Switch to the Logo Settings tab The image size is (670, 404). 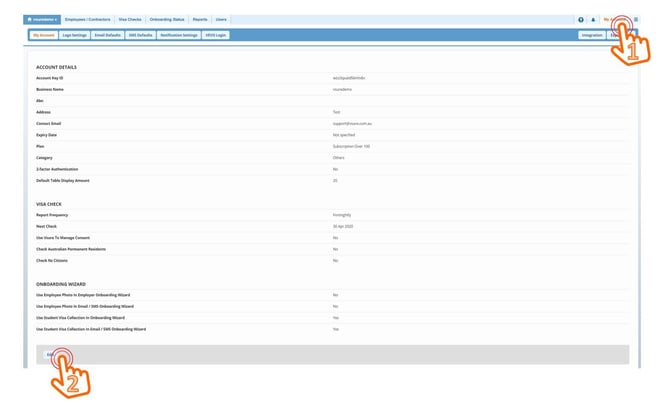(74, 35)
